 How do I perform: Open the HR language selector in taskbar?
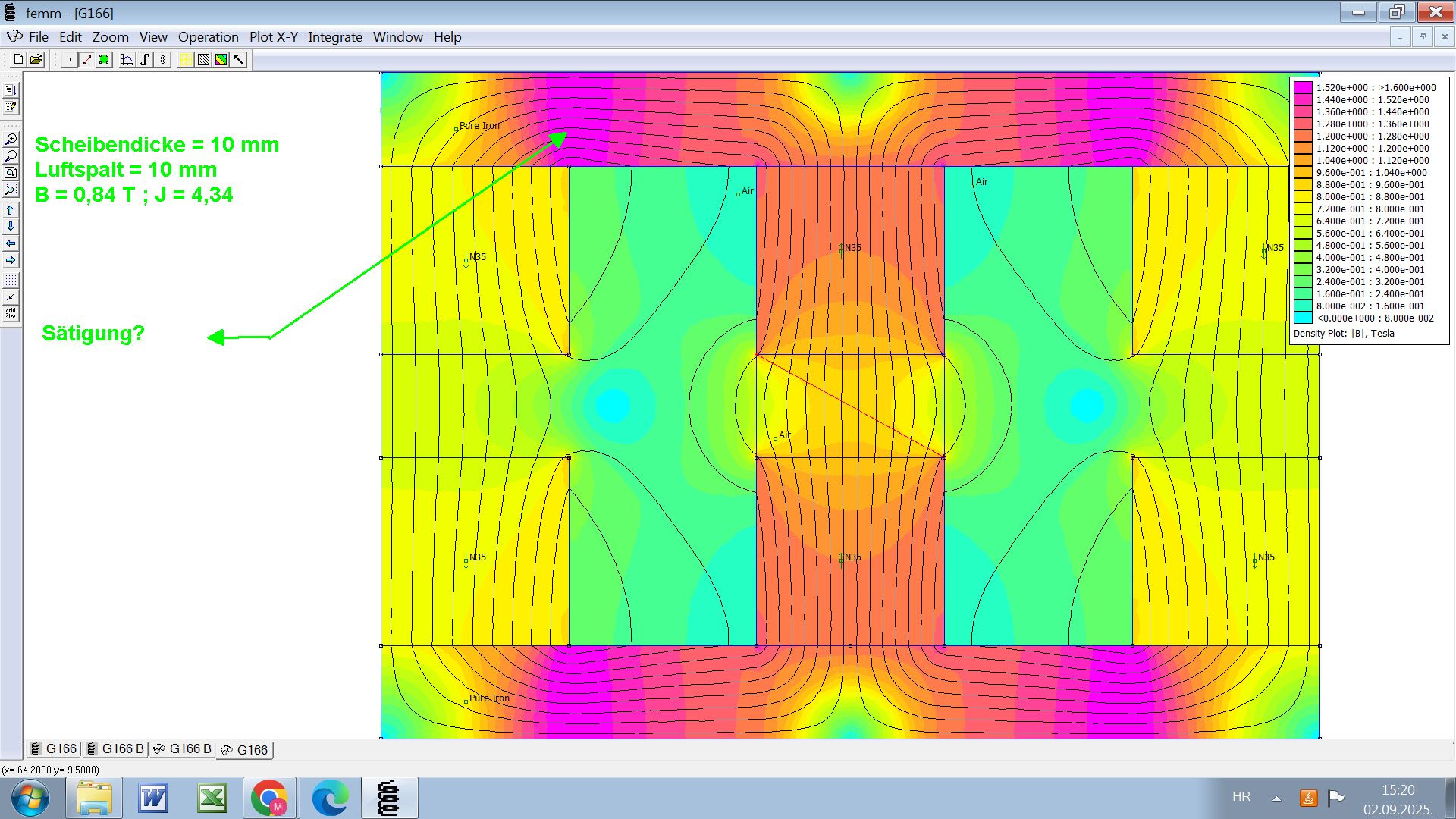[x=1241, y=797]
